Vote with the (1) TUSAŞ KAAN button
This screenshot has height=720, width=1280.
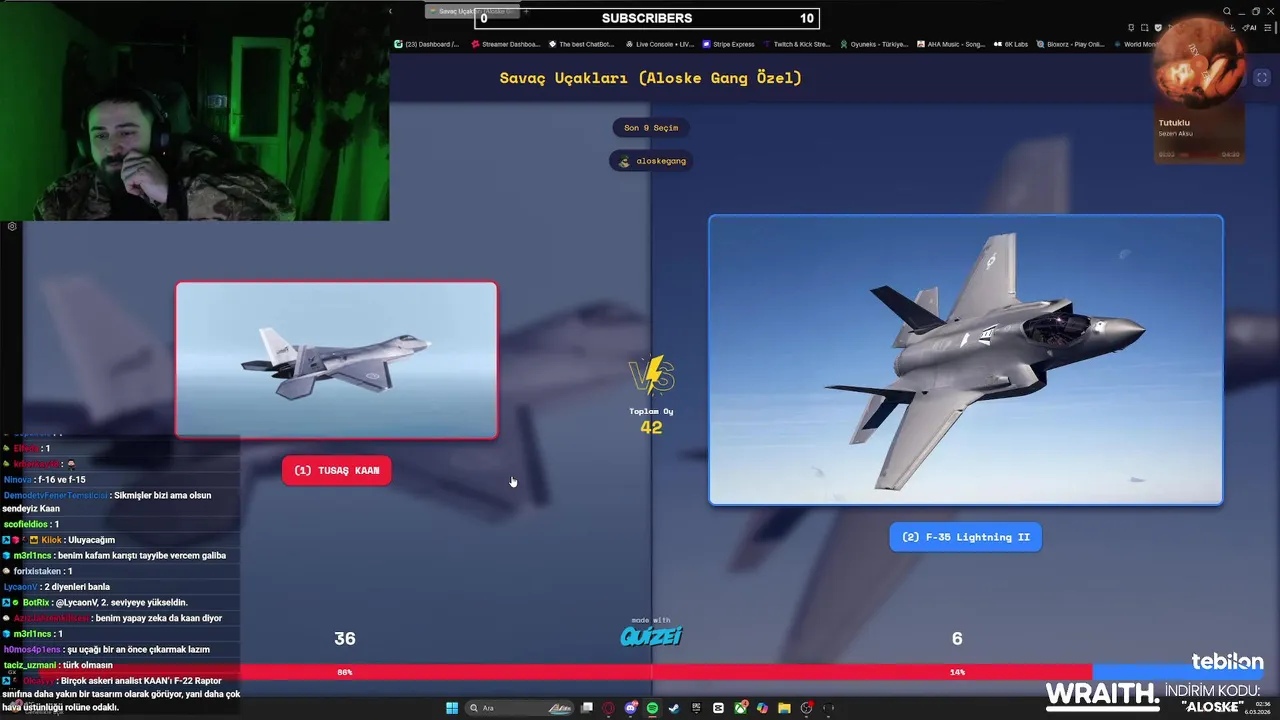pyautogui.click(x=336, y=470)
